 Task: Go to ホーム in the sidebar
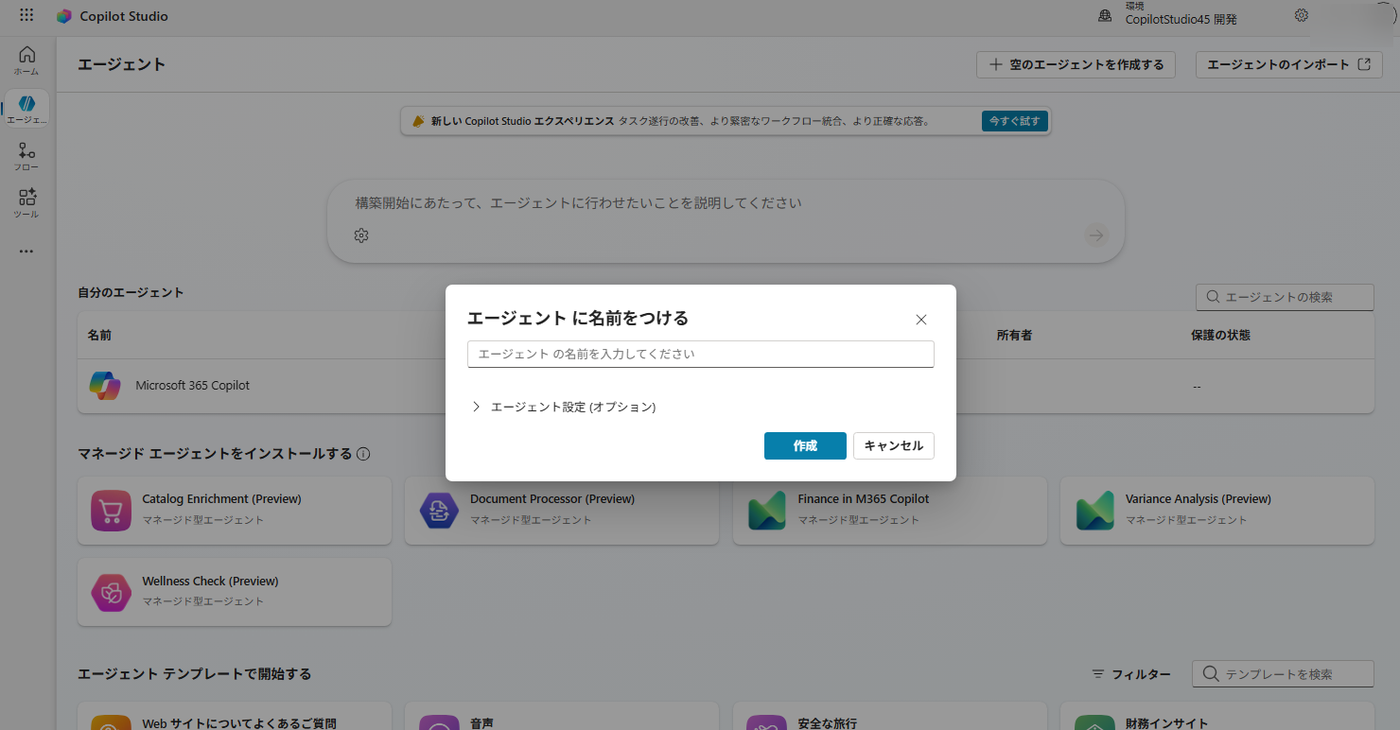point(27,60)
